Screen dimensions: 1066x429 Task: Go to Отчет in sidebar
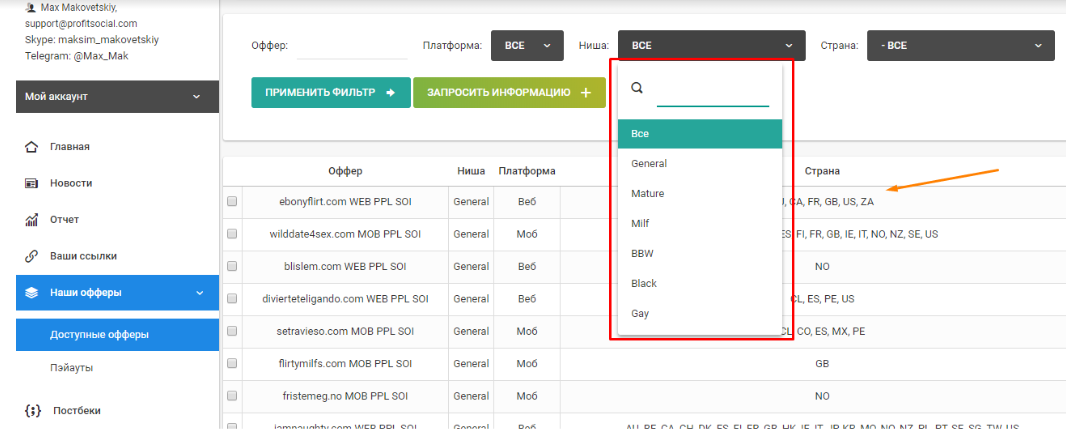[65, 220]
